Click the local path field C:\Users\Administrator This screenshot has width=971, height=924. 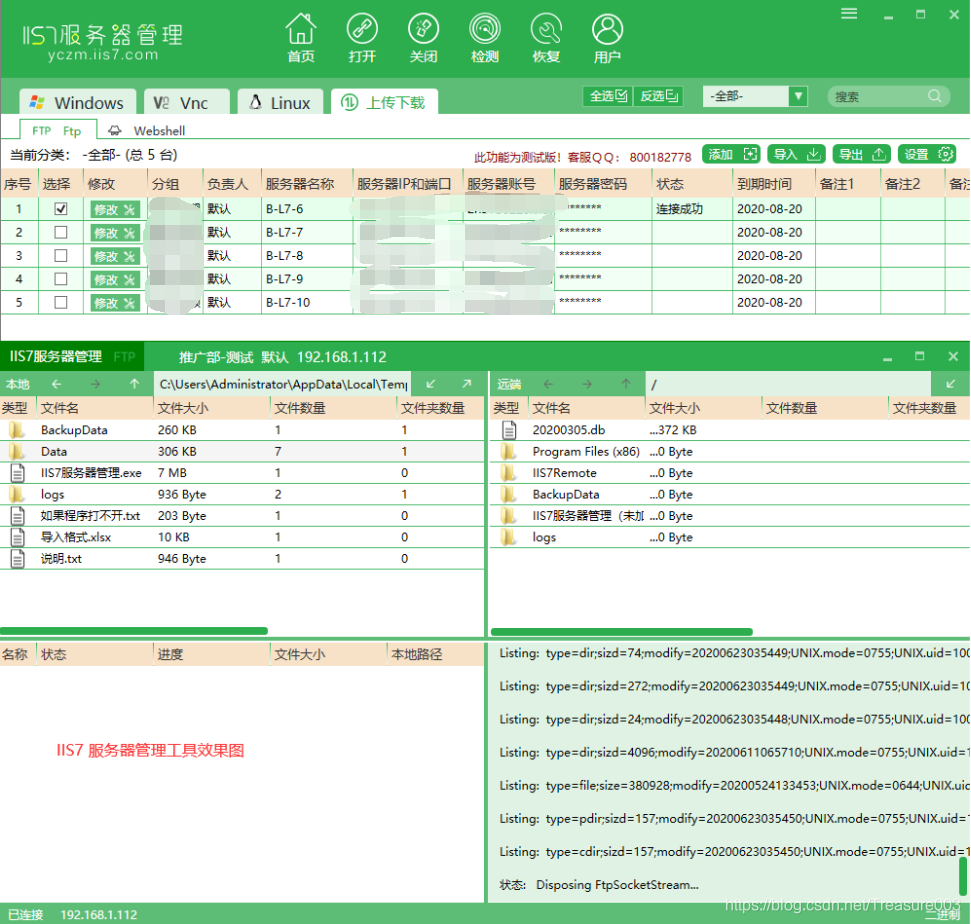pyautogui.click(x=283, y=384)
